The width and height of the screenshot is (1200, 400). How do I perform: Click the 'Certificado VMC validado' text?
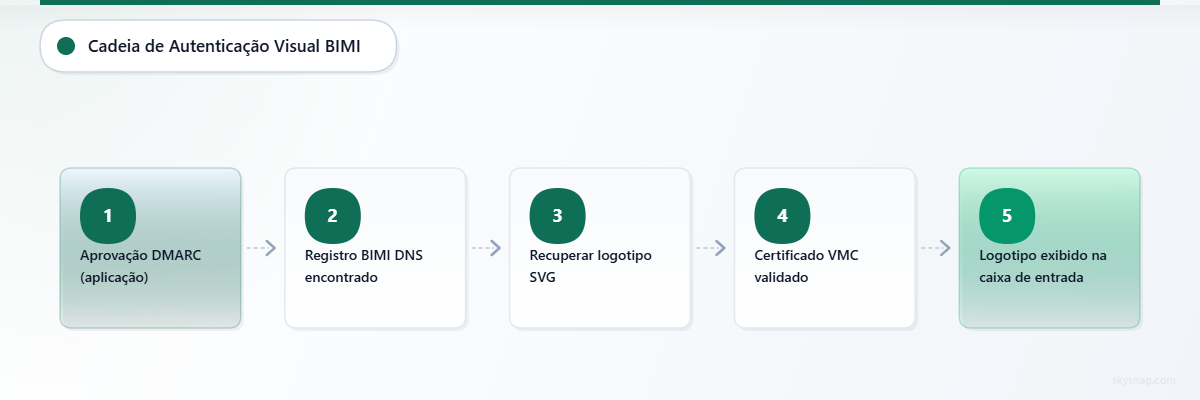pos(807,266)
